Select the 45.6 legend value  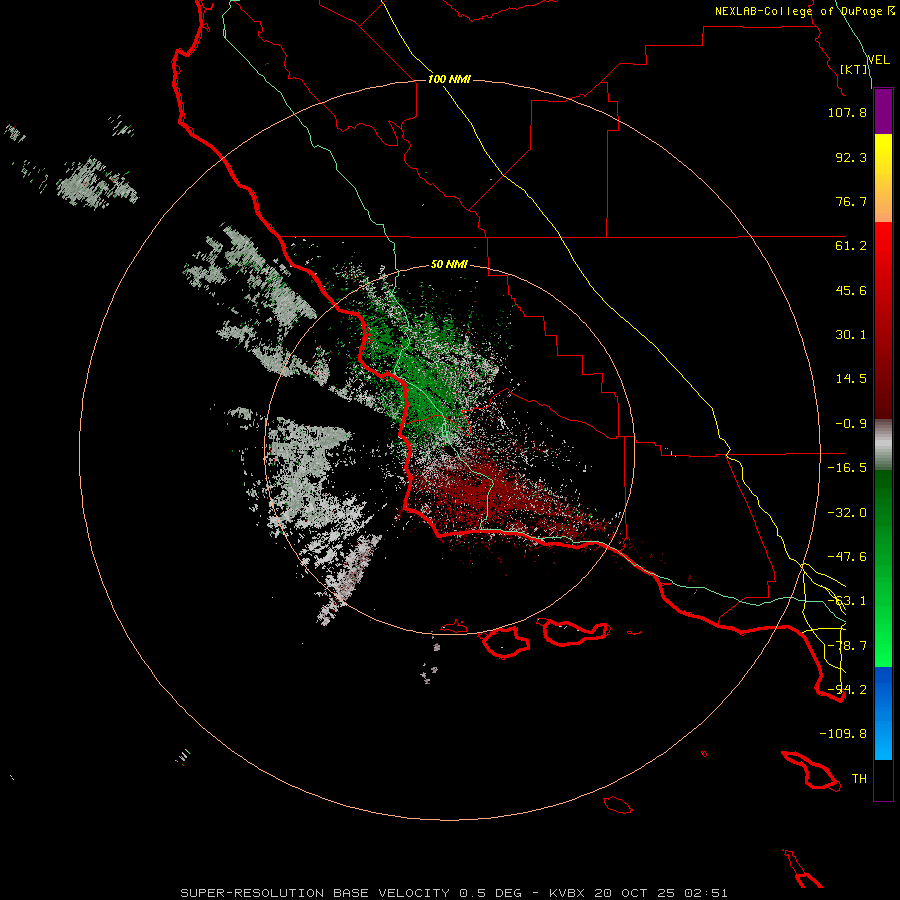[x=851, y=290]
